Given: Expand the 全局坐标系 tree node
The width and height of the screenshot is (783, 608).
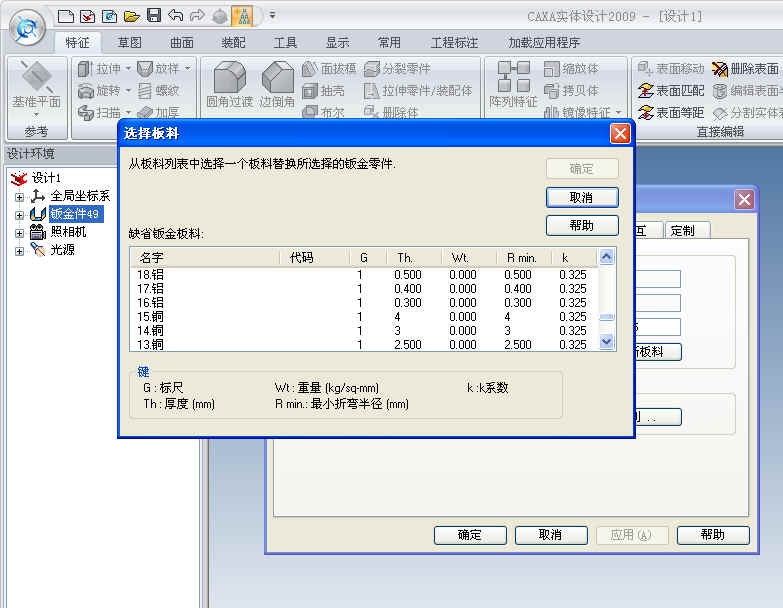Looking at the screenshot, I should pyautogui.click(x=19, y=196).
